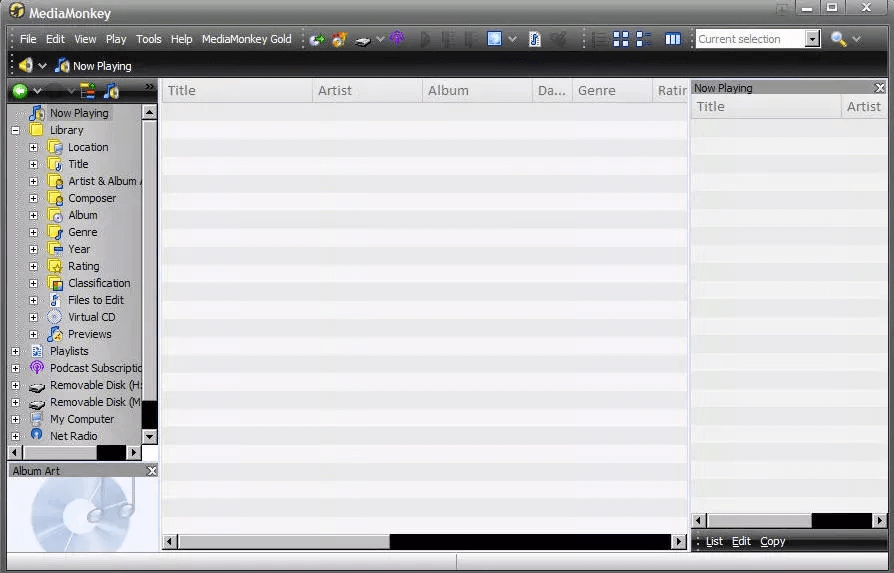Click the blue square view mode icon
The width and height of the screenshot is (894, 573).
pyautogui.click(x=494, y=39)
